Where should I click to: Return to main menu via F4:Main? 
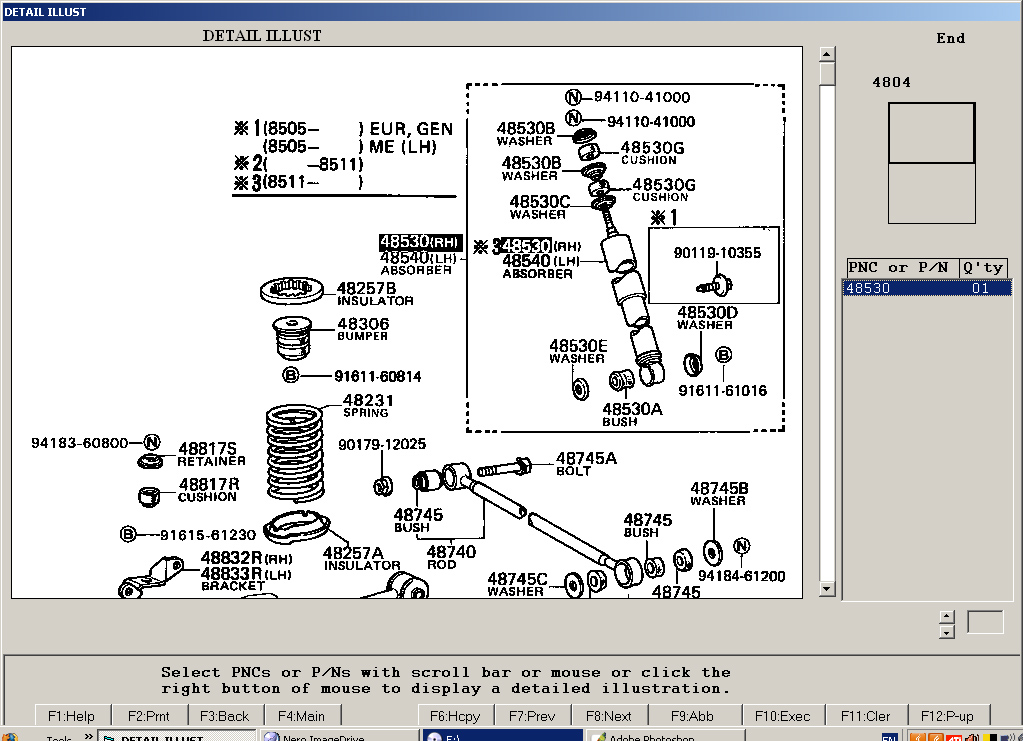(301, 715)
